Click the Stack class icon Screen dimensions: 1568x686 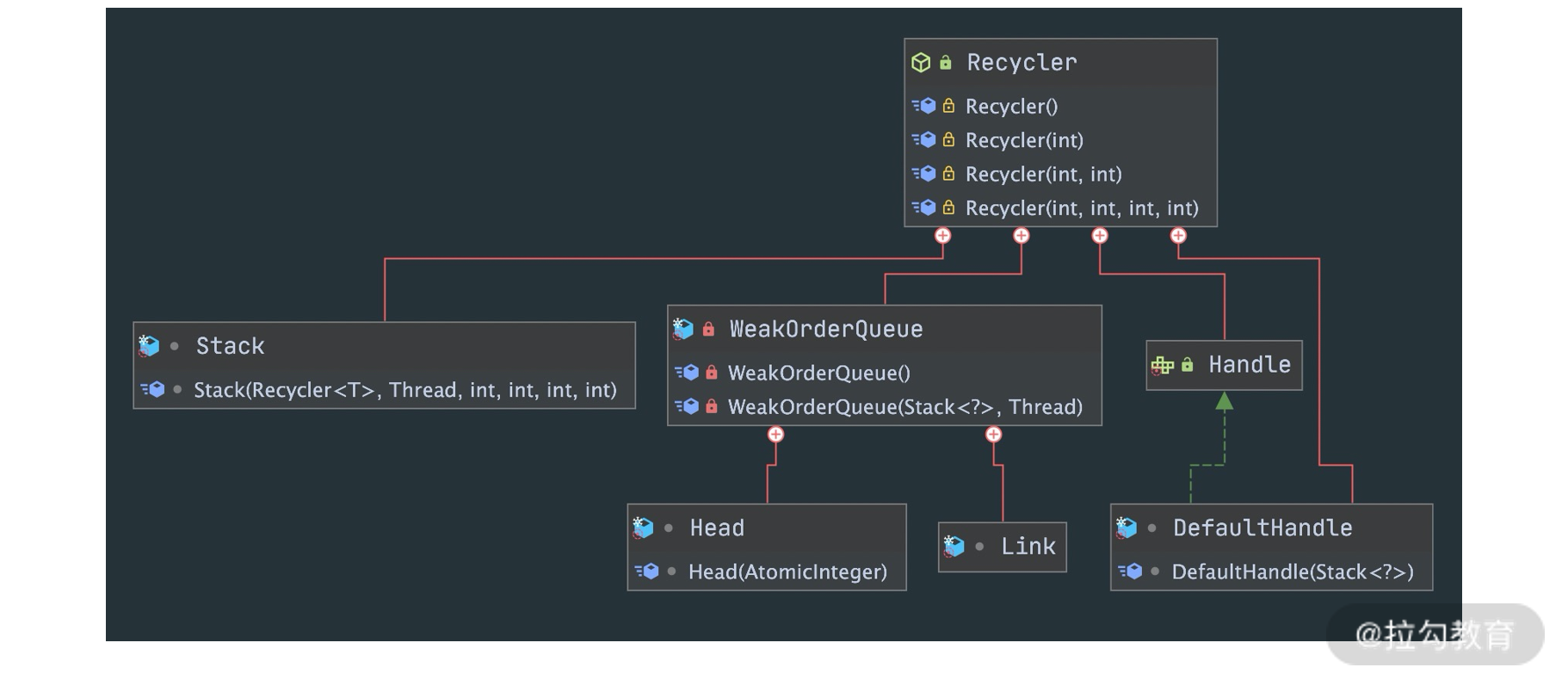tap(149, 346)
